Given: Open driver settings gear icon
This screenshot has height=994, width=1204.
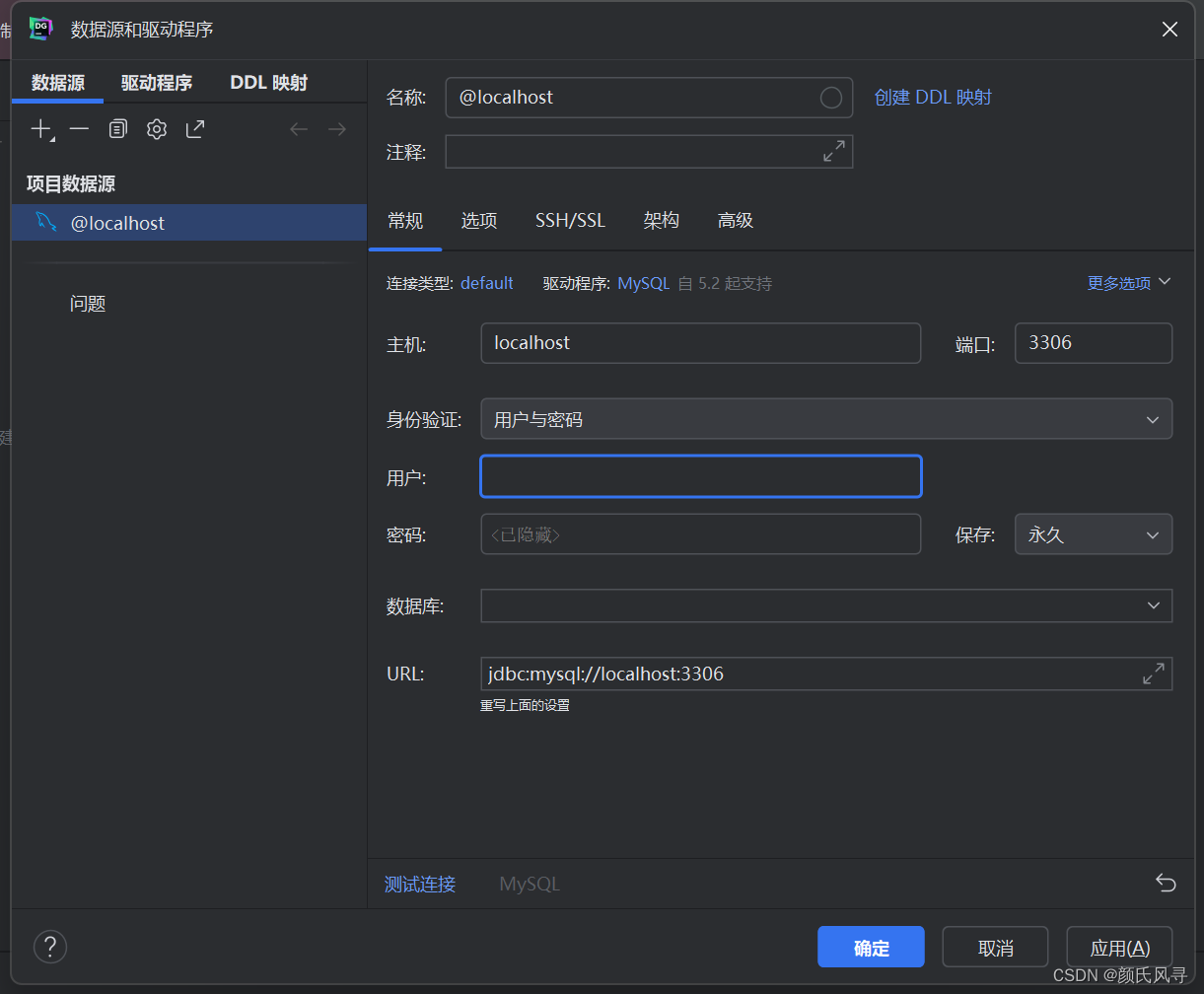Looking at the screenshot, I should point(157,129).
